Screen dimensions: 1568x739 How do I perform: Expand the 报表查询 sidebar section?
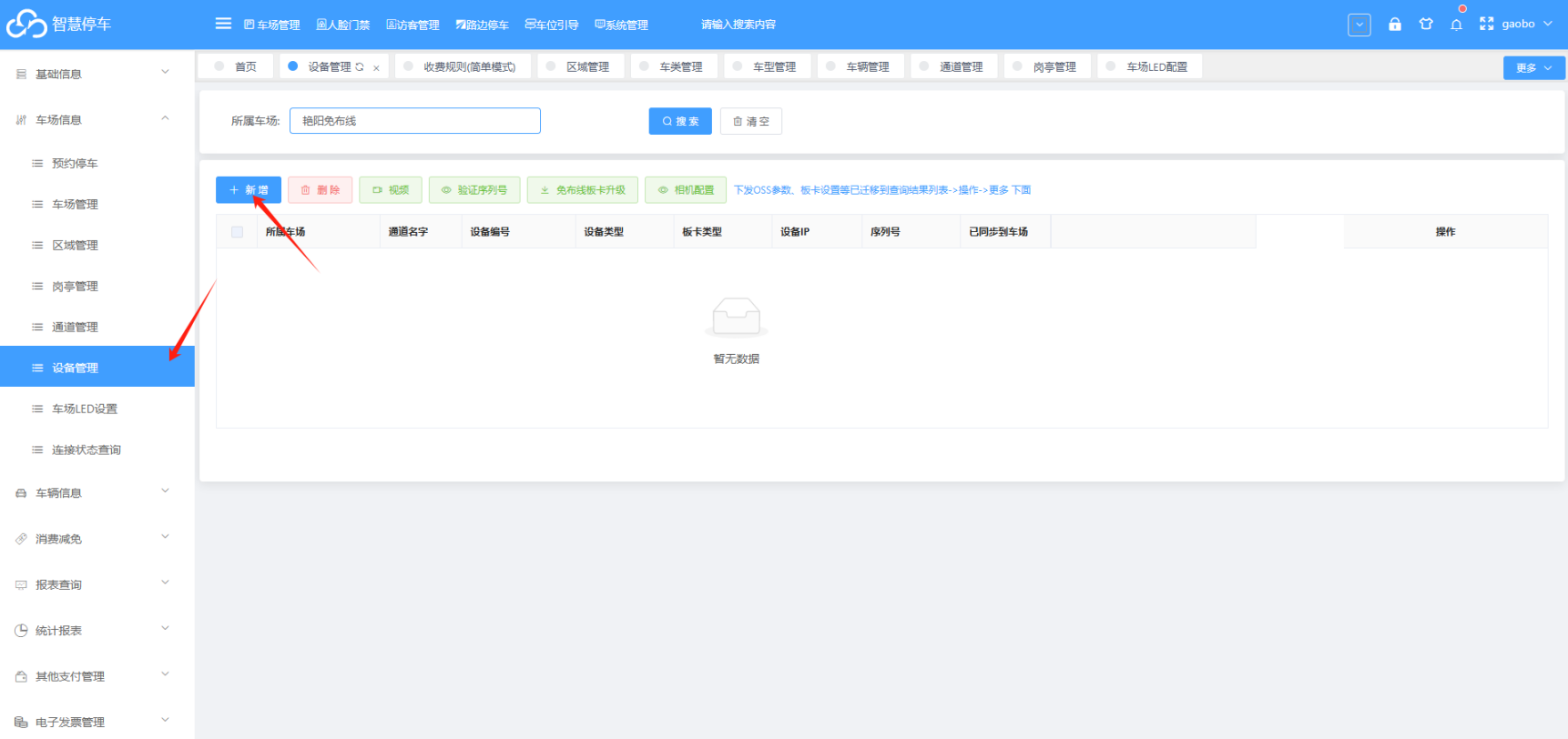97,584
